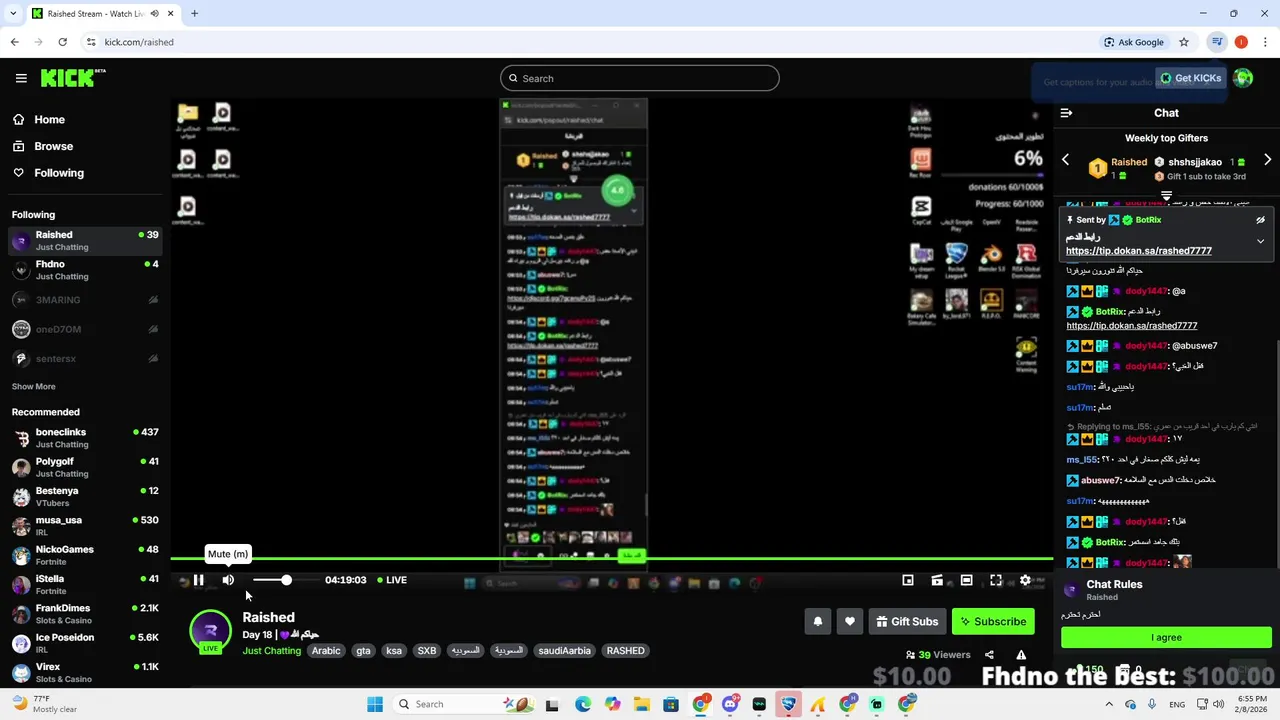Open Fhdno channel from Following list
This screenshot has width=1280, height=720.
tap(85, 270)
